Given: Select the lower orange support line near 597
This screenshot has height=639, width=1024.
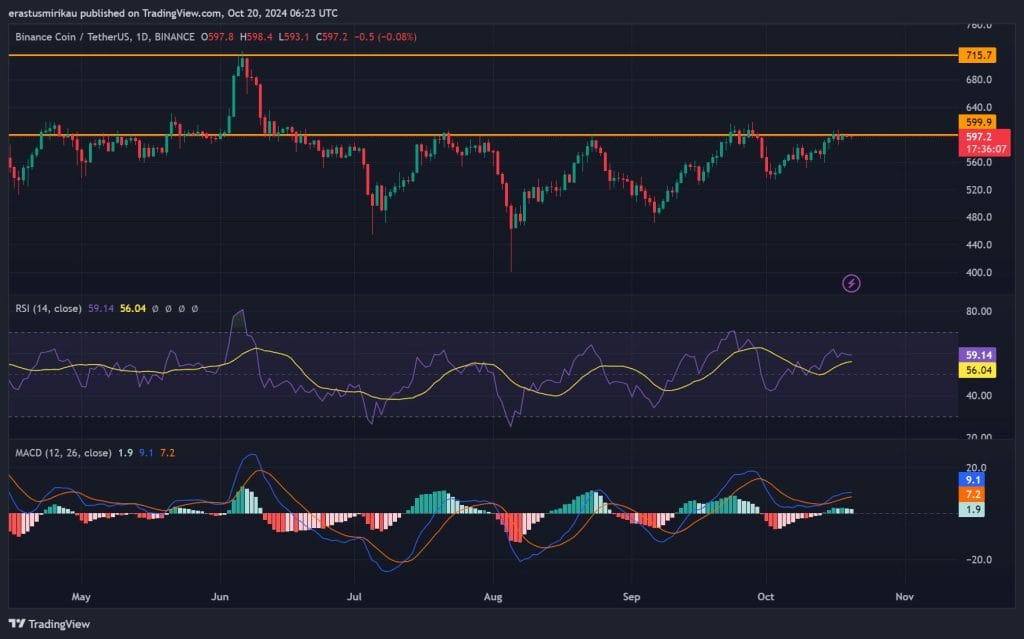Looking at the screenshot, I should 400,133.
